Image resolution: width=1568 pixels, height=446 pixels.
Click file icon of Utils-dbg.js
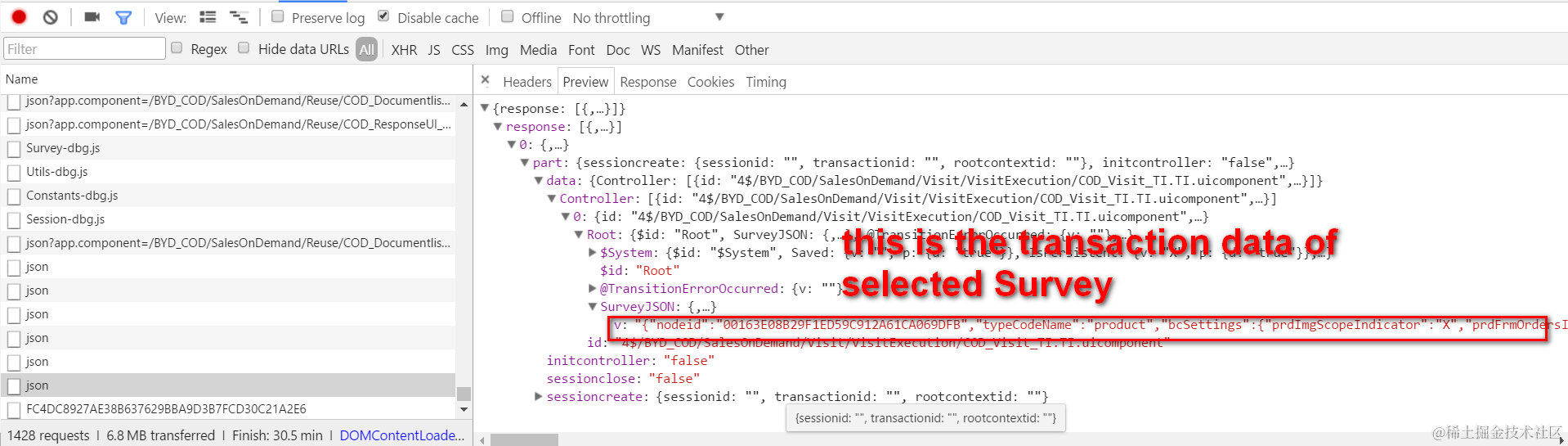coord(13,173)
